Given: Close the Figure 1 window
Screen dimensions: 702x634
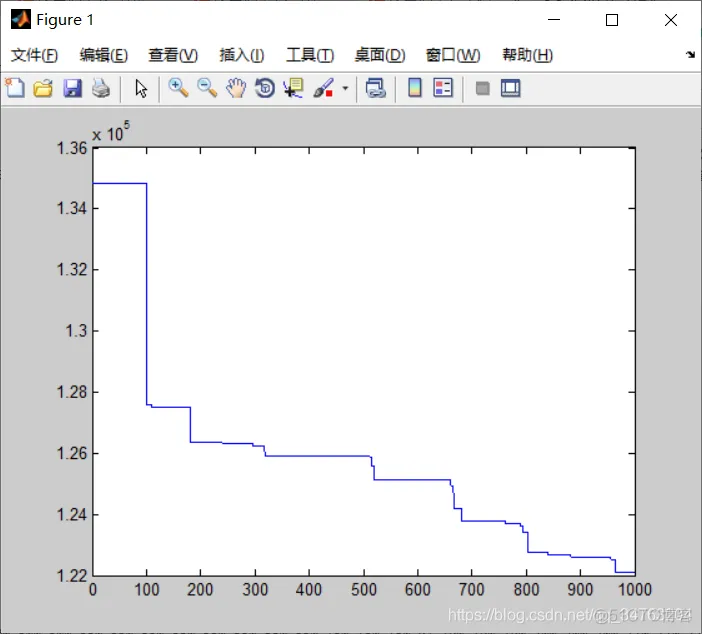Looking at the screenshot, I should point(671,20).
